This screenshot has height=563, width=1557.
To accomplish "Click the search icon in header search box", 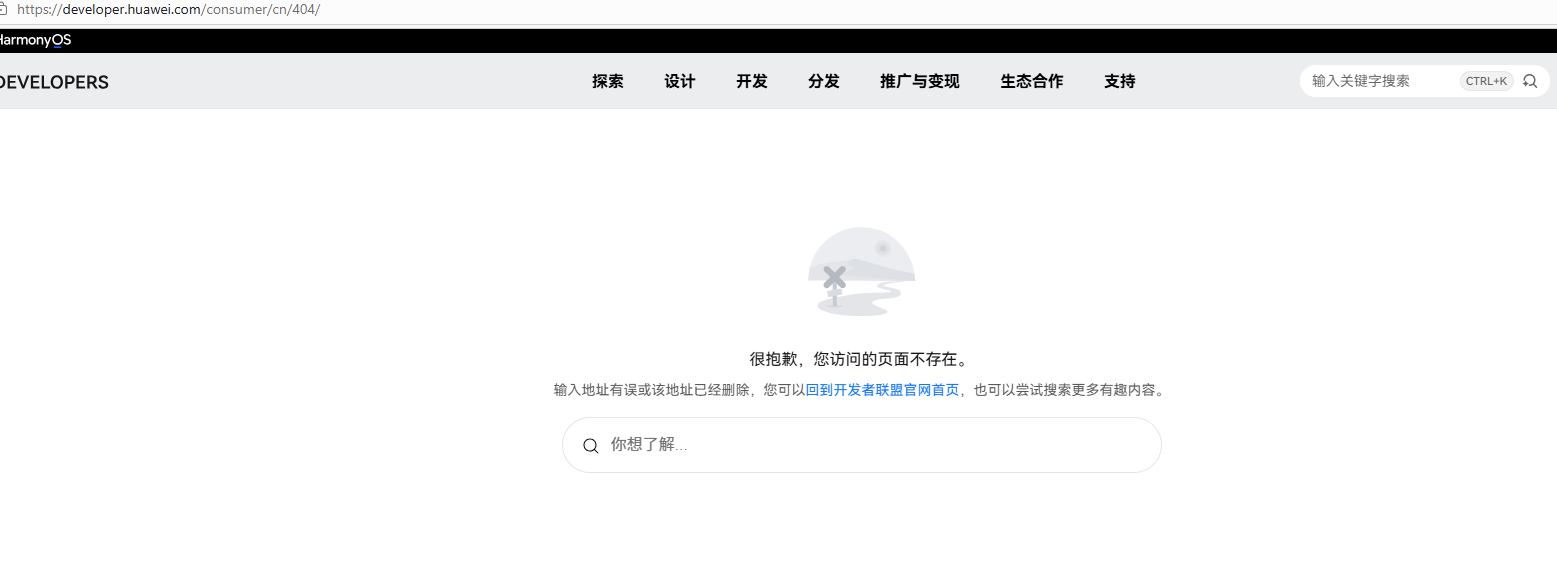I will [1530, 81].
